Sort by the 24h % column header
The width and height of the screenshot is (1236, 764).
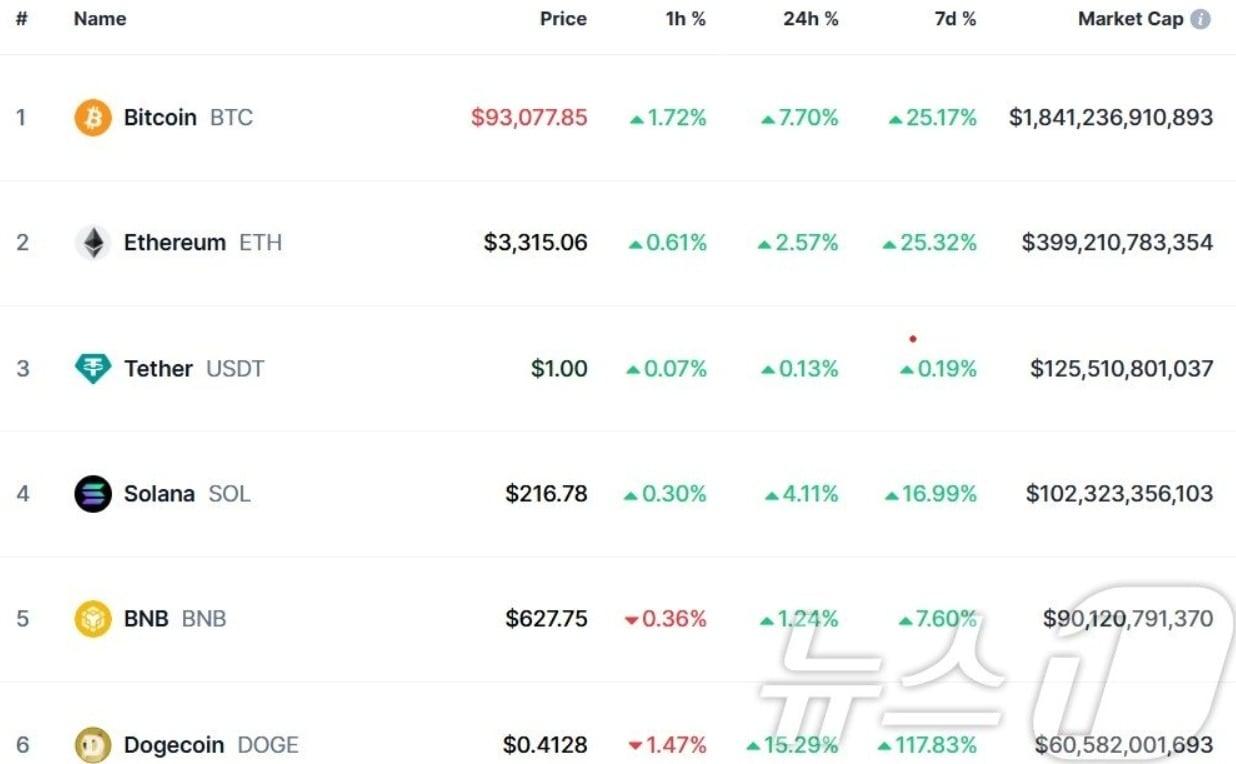[810, 19]
